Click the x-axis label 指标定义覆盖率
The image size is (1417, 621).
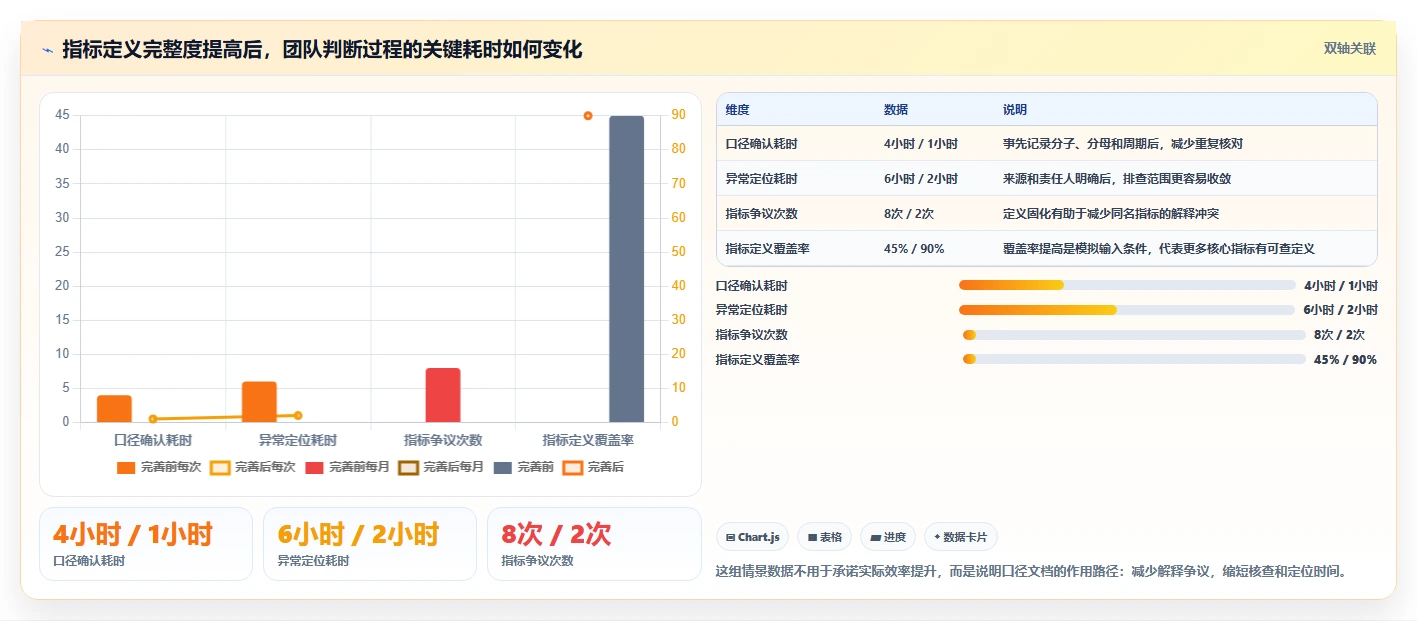[588, 440]
